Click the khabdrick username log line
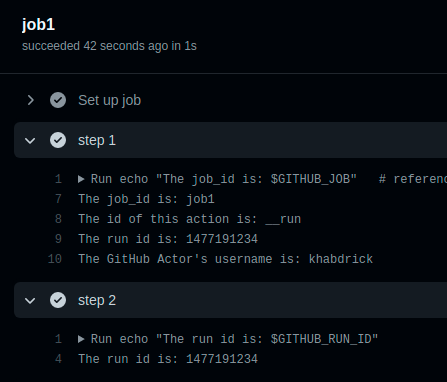This screenshot has width=447, height=382. coord(225,259)
